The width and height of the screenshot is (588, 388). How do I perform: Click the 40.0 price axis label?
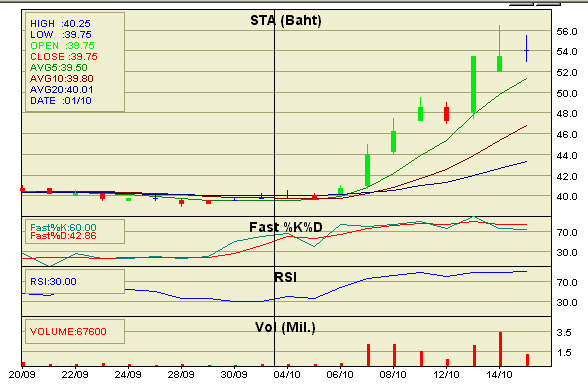click(567, 196)
